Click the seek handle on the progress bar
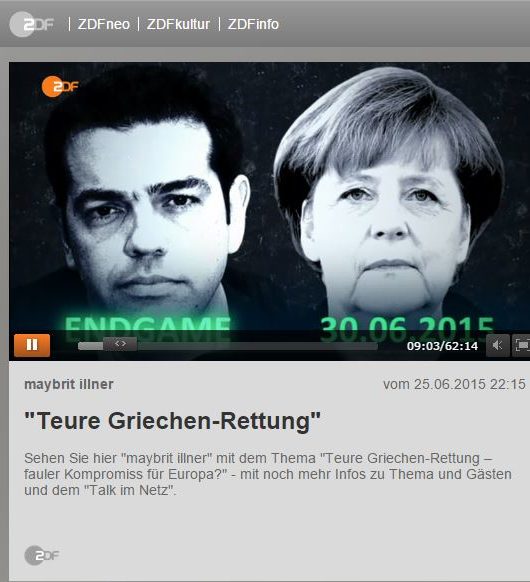This screenshot has width=530, height=582. click(x=120, y=344)
